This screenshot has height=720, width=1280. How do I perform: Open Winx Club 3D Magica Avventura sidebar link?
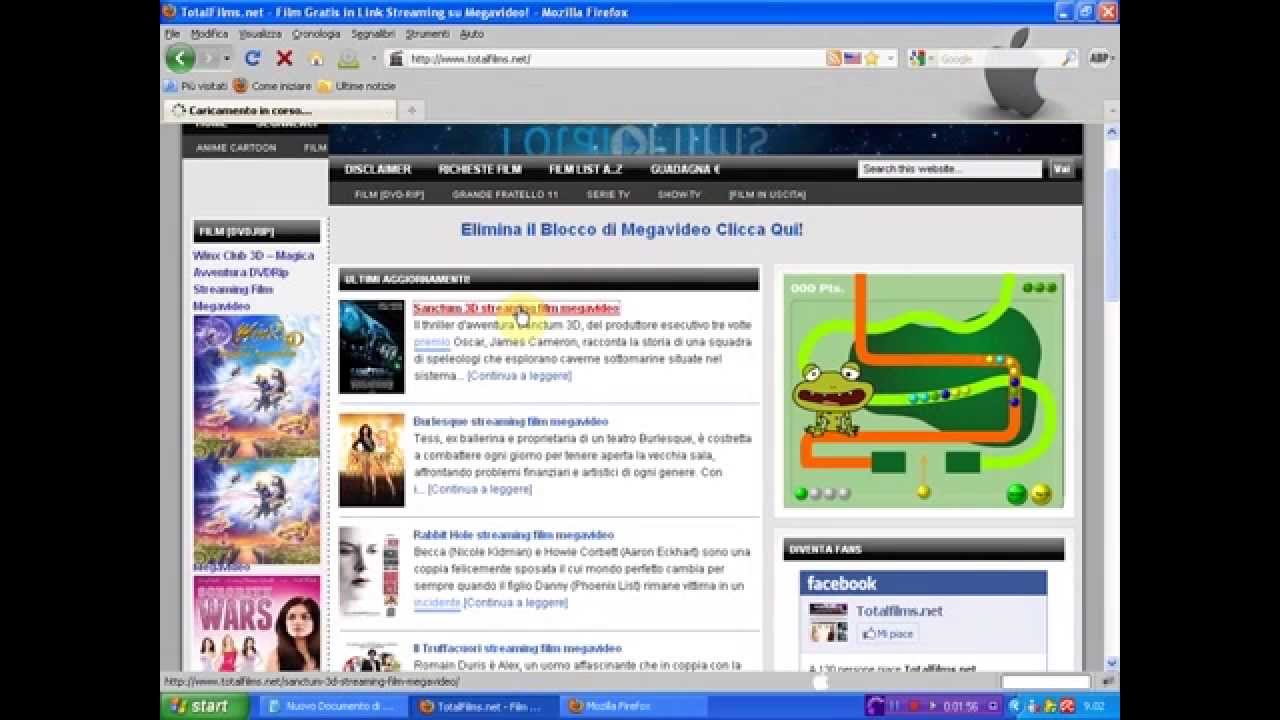(x=254, y=281)
